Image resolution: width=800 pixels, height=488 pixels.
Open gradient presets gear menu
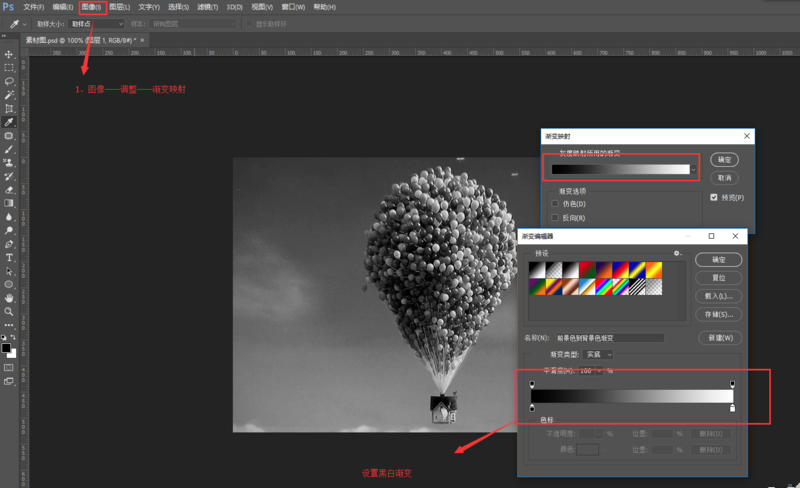coord(677,254)
